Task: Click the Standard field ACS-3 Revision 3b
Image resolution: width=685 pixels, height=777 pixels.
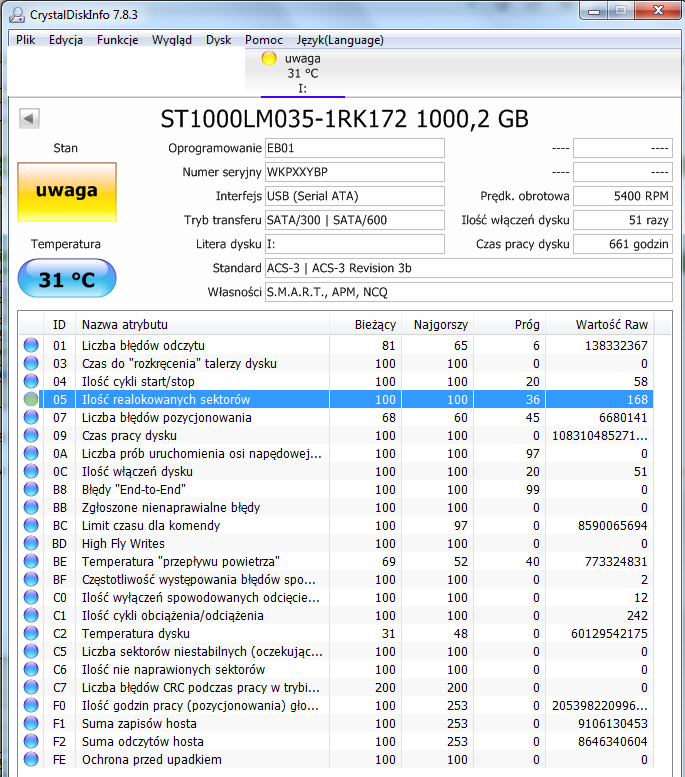Action: pyautogui.click(x=469, y=268)
